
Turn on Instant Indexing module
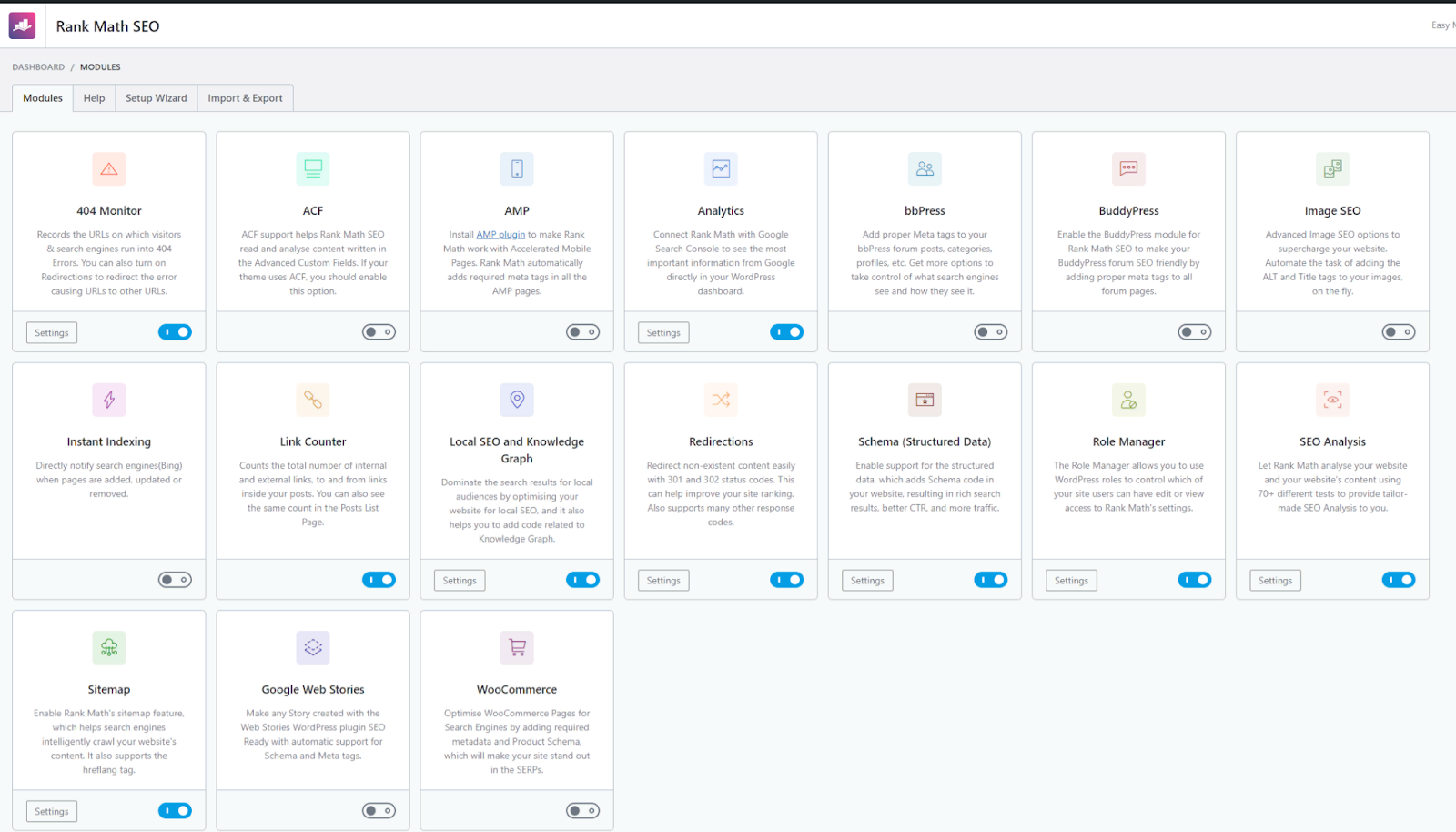(175, 580)
